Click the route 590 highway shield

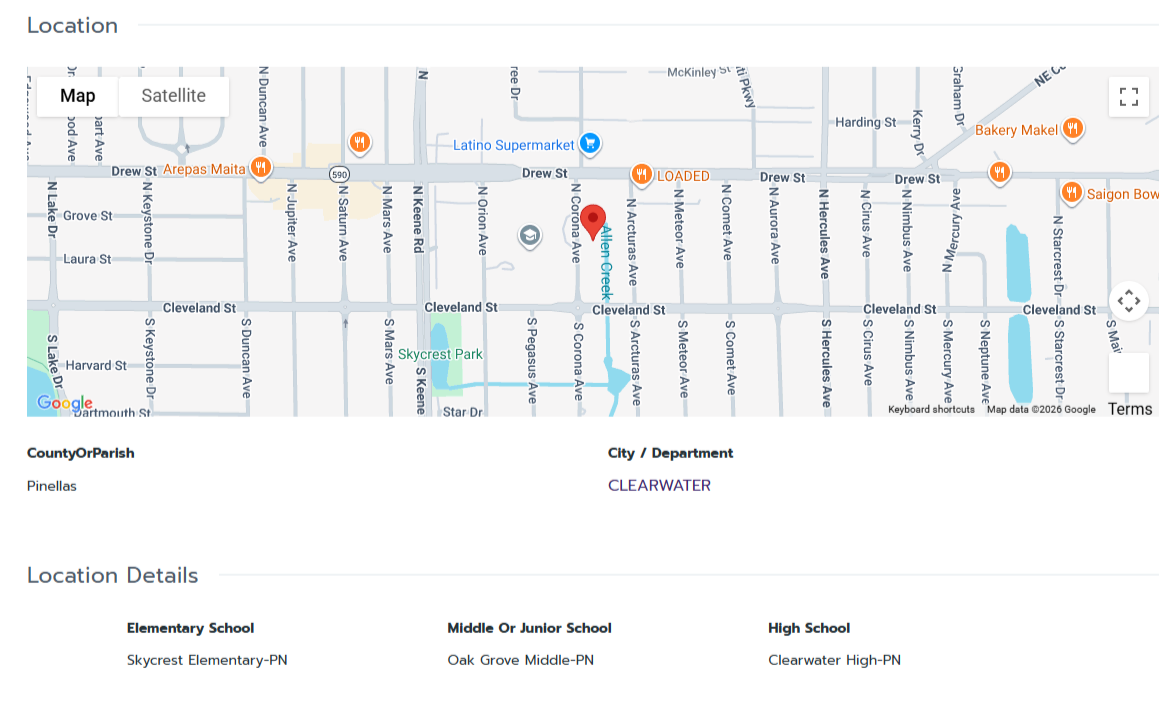pyautogui.click(x=340, y=174)
